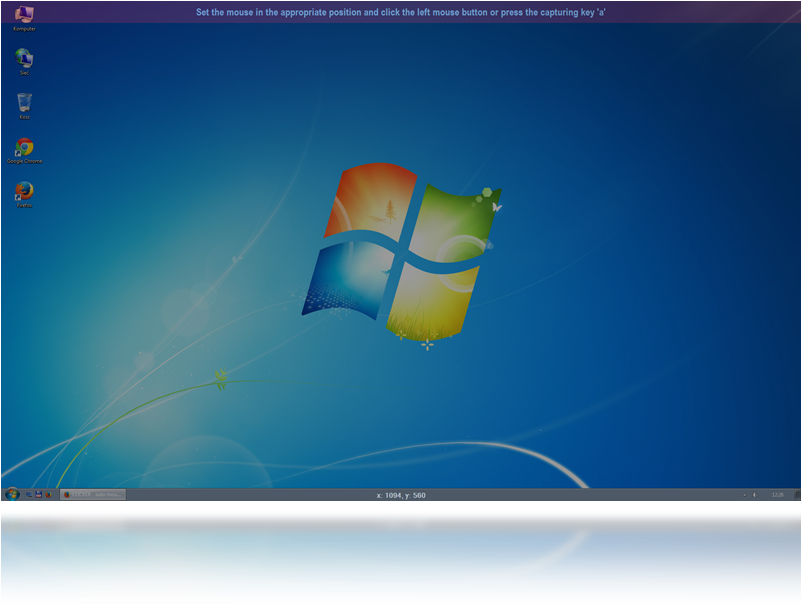Select the Komputer desktop icon

tap(24, 17)
